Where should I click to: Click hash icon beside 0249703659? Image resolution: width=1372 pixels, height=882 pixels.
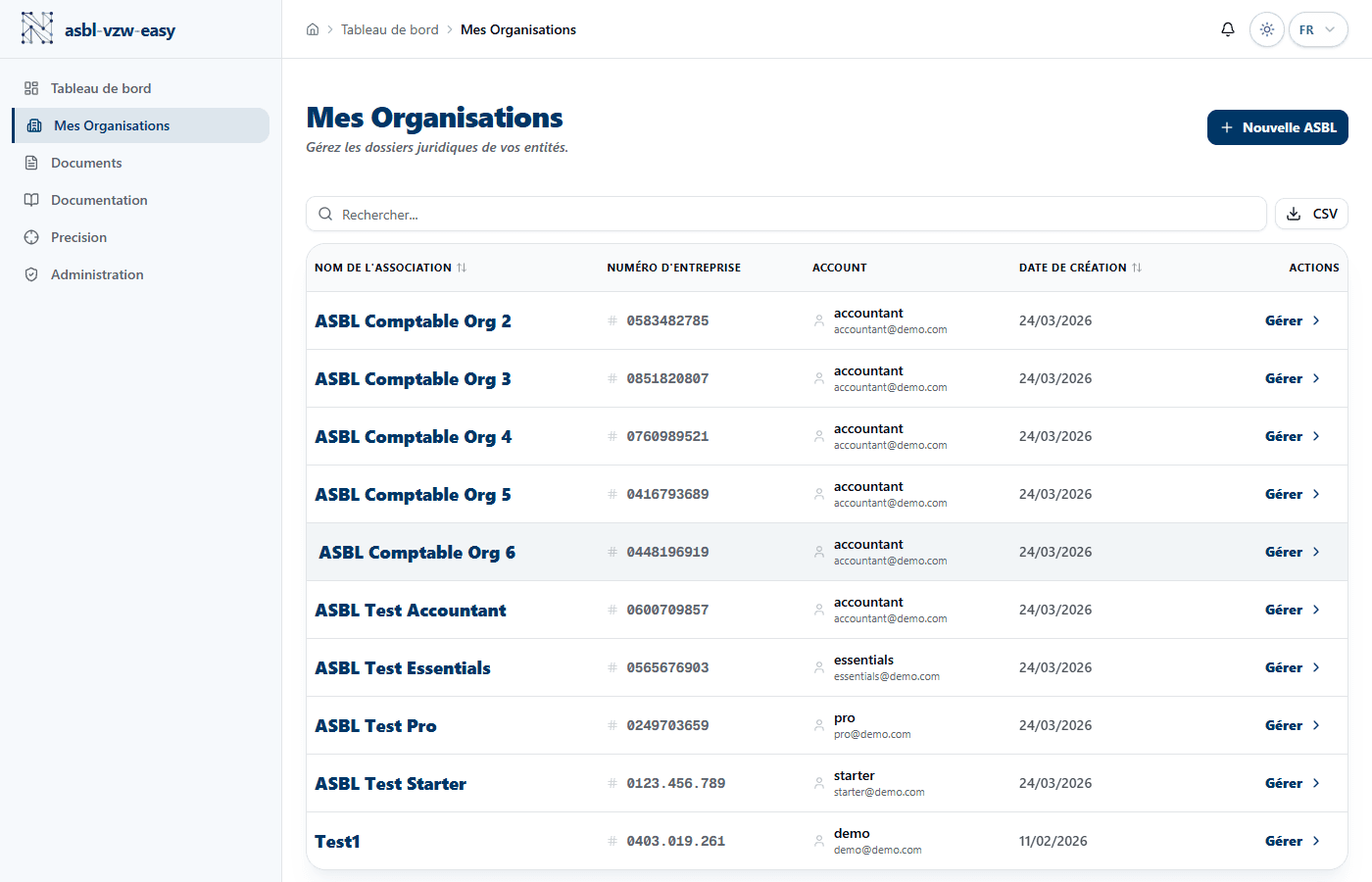[612, 725]
